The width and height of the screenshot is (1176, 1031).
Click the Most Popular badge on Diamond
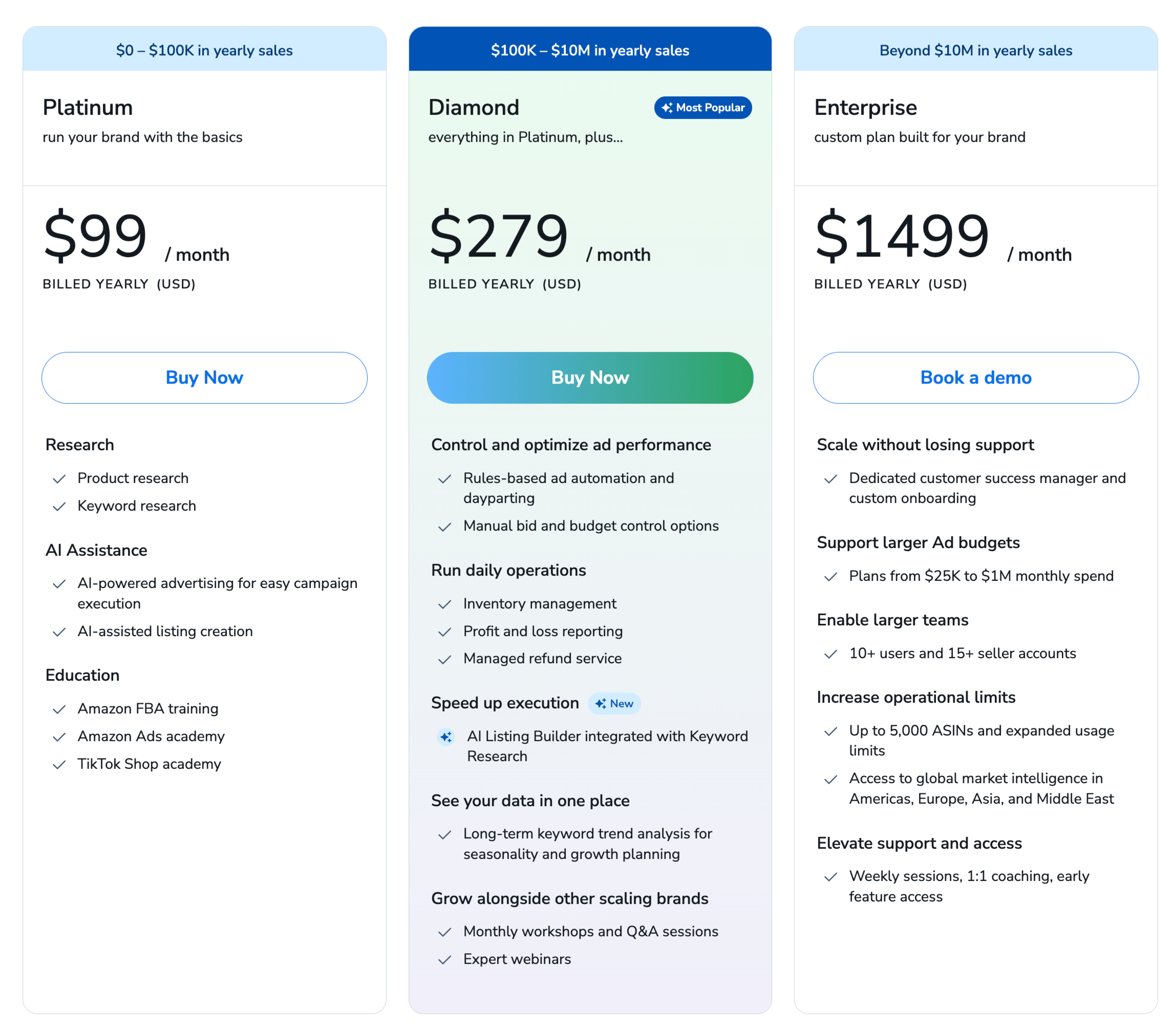pyautogui.click(x=703, y=108)
